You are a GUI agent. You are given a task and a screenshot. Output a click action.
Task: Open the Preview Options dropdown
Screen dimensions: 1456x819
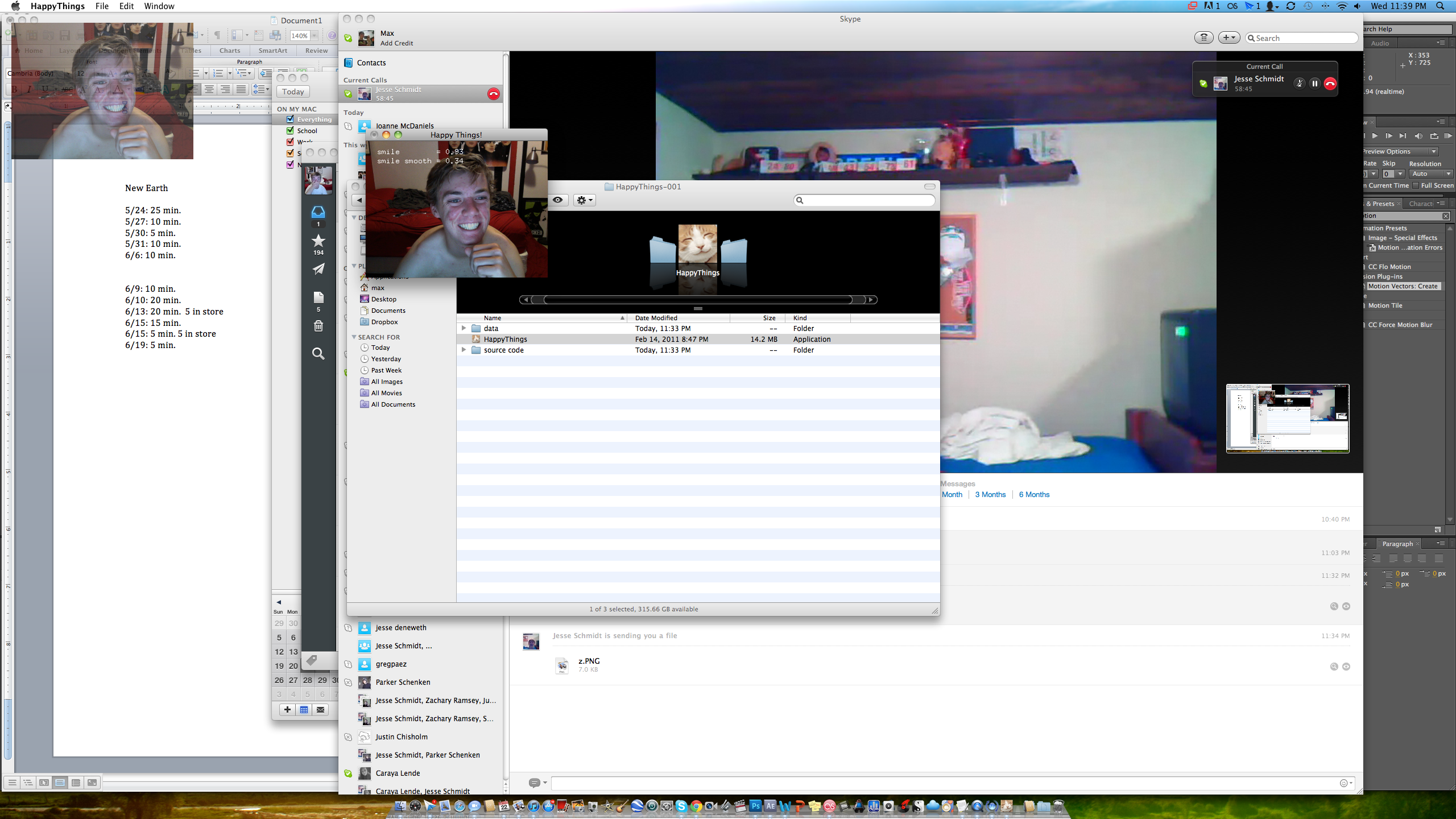pos(1401,151)
